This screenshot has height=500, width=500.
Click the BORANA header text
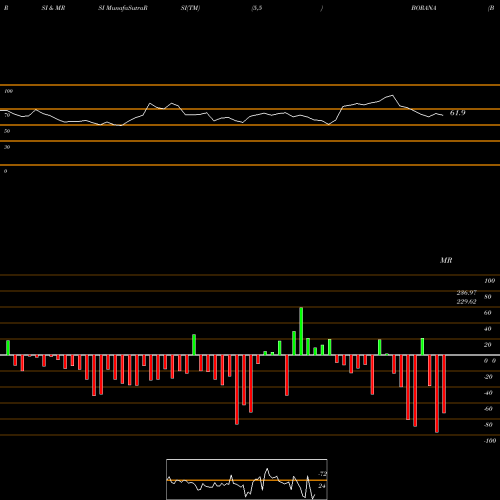(424, 8)
